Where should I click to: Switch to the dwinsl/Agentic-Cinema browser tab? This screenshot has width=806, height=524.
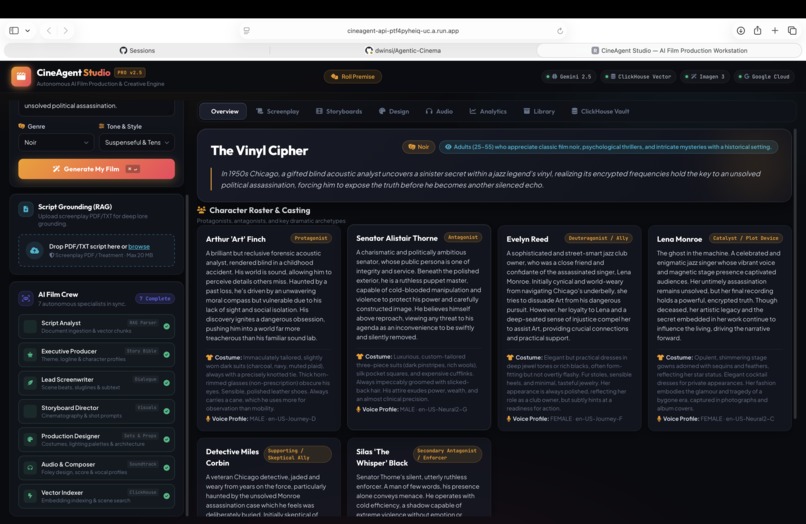403,50
